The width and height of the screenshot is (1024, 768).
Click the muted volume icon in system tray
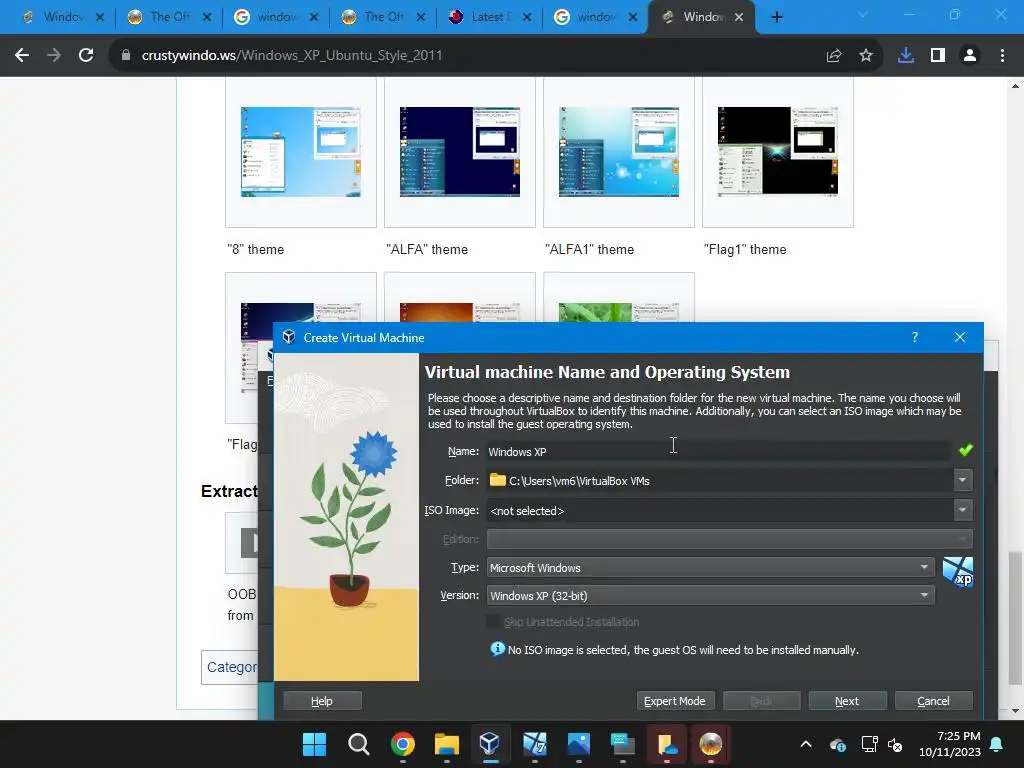[x=895, y=744]
